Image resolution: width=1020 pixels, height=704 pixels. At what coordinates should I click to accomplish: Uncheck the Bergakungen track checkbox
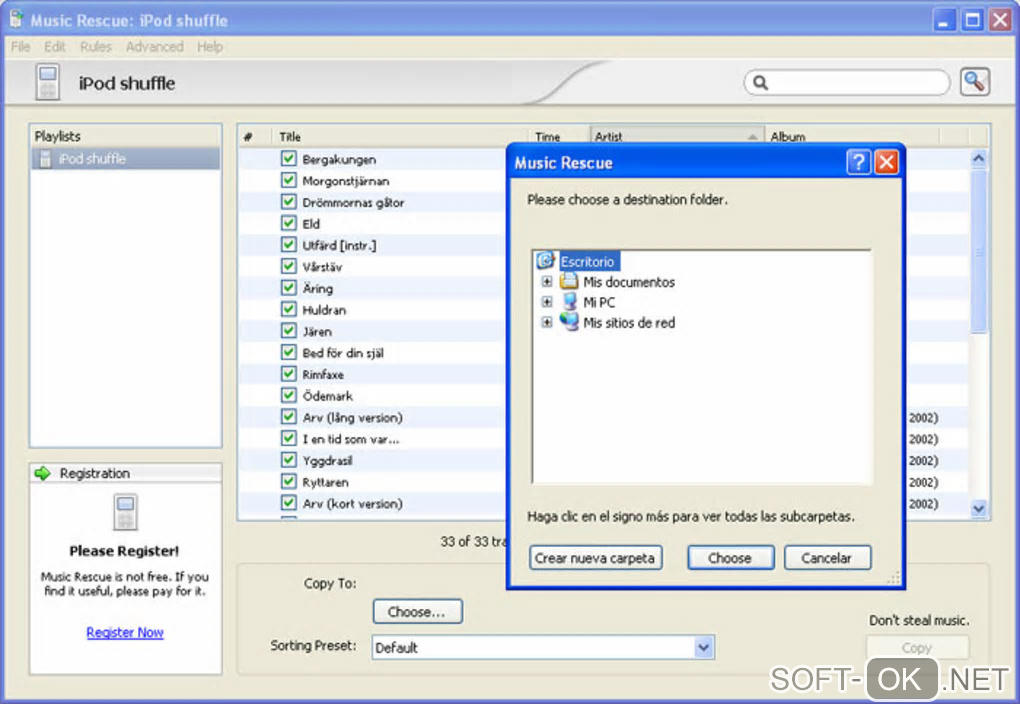(x=289, y=158)
